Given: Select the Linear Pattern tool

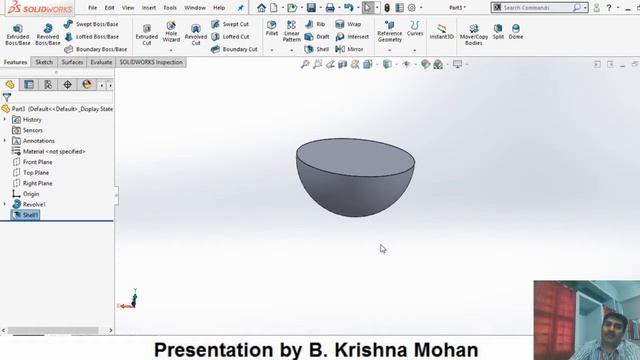Looking at the screenshot, I should [291, 31].
